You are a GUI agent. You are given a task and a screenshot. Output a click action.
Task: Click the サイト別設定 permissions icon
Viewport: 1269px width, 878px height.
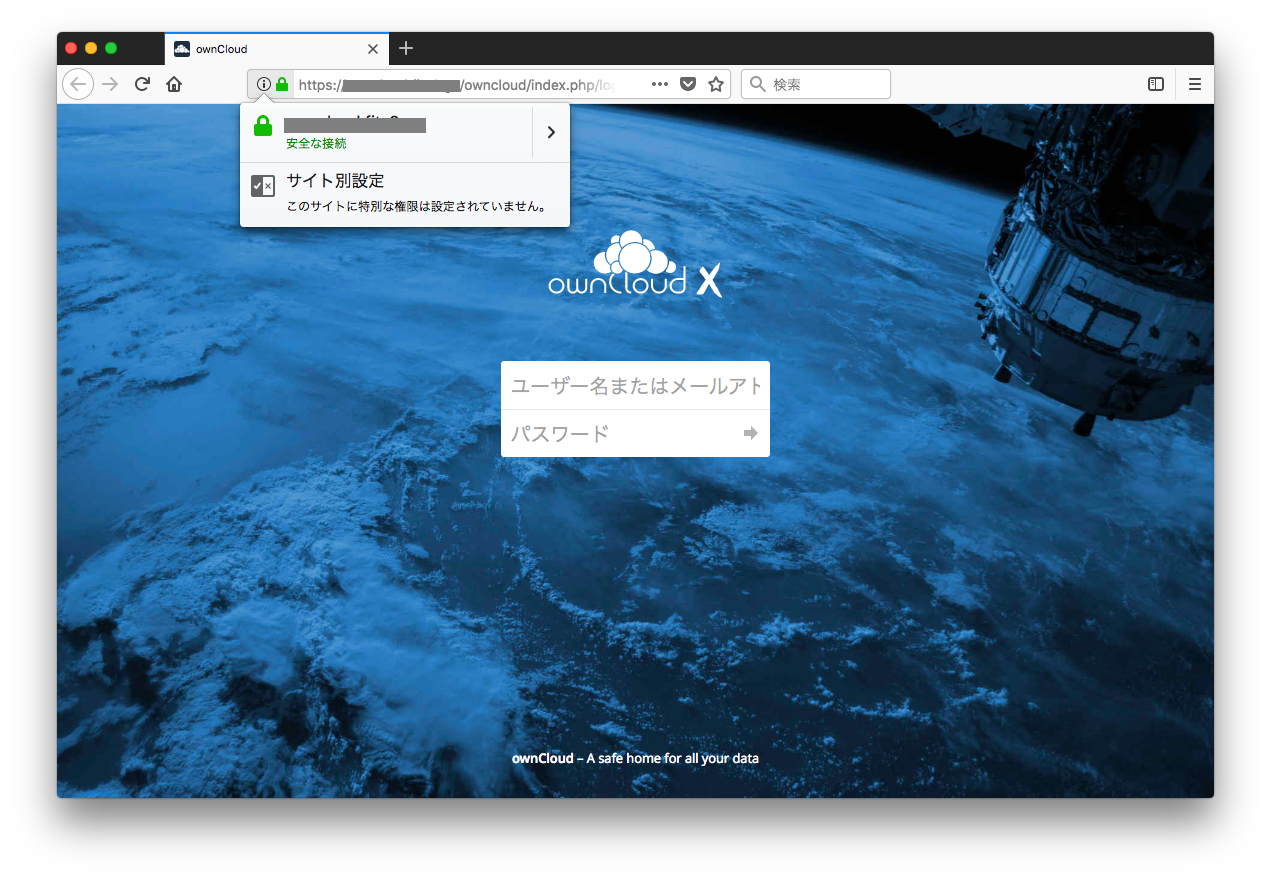pos(263,186)
